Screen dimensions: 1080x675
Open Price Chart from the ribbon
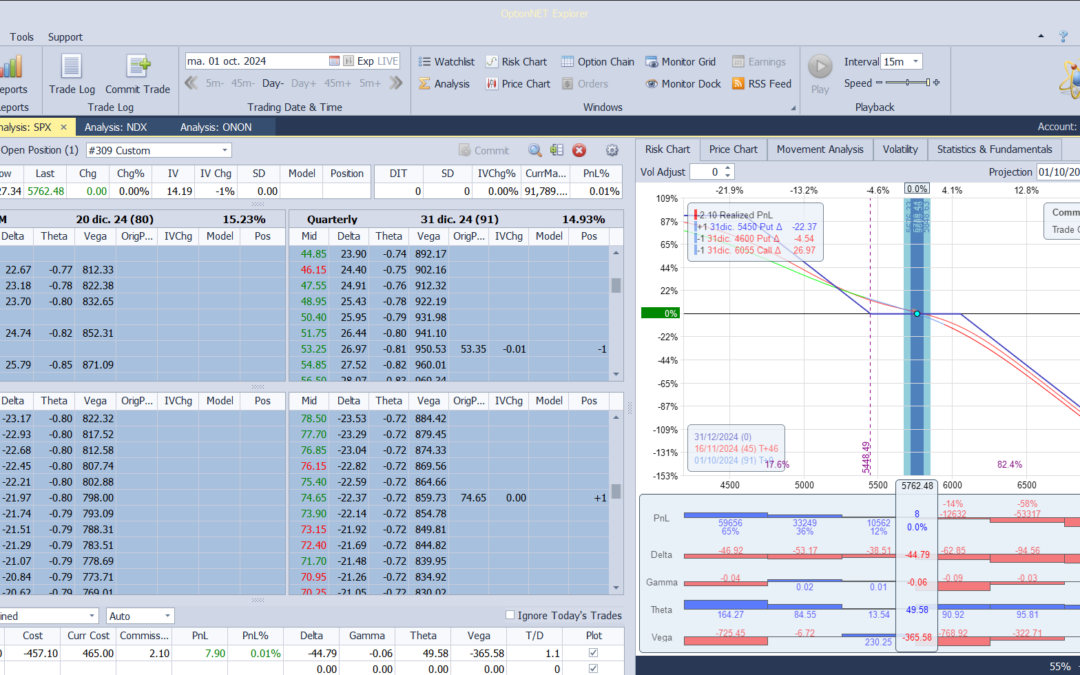pos(518,83)
